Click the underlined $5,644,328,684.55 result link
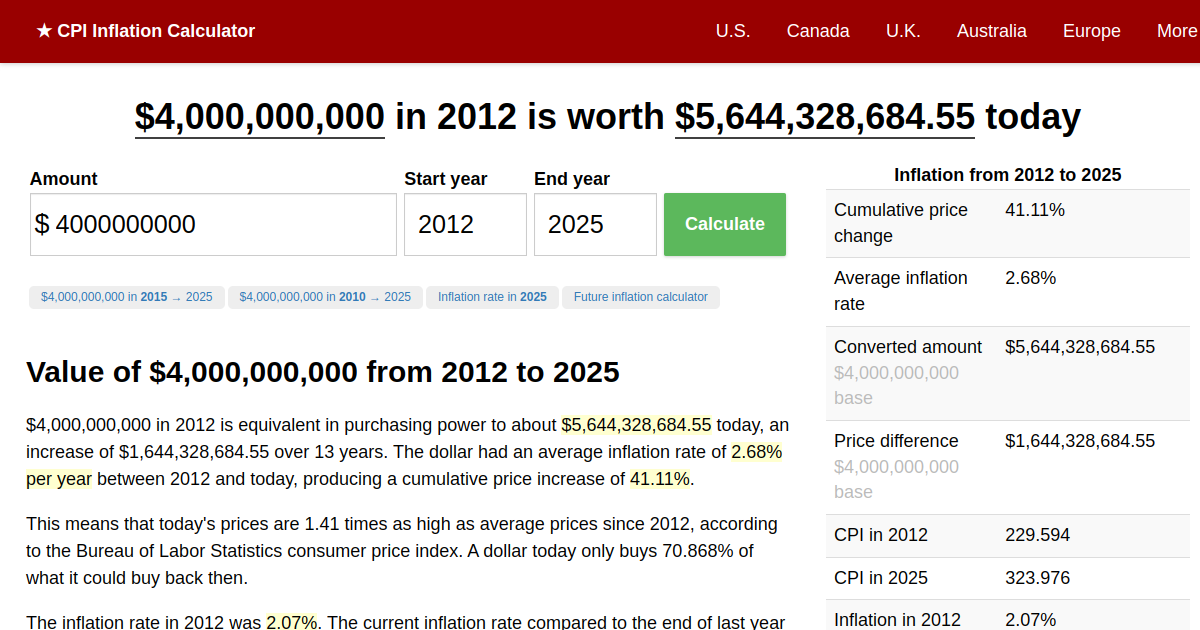Screen dimensions: 1200x630 824,117
